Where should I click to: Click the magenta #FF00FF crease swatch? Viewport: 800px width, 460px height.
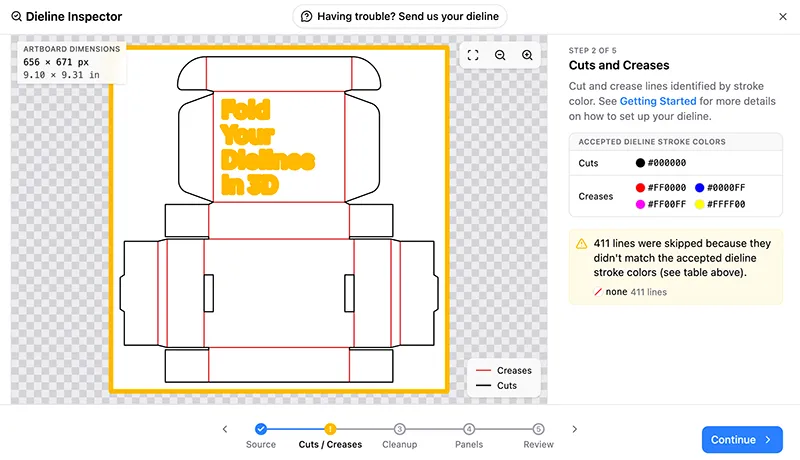(x=640, y=204)
